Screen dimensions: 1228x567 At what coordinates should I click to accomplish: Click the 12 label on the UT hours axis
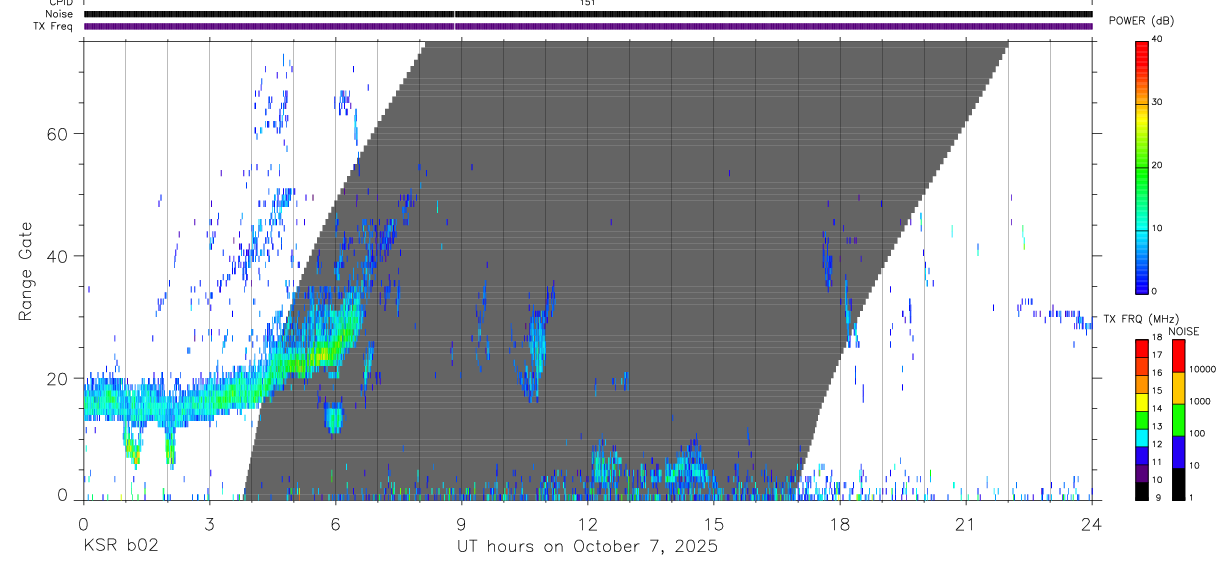pyautogui.click(x=587, y=523)
